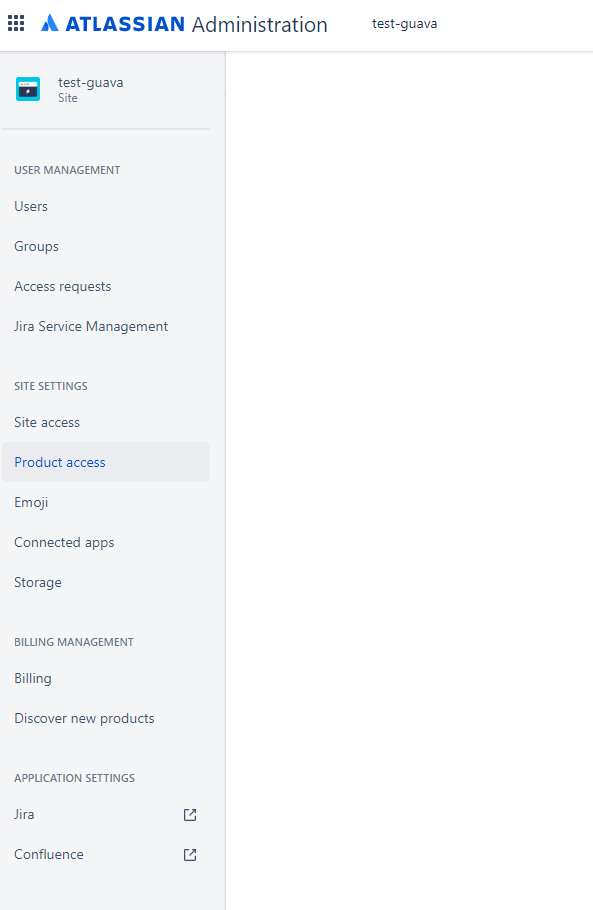Click the test-guava site name in sidebar

(91, 82)
